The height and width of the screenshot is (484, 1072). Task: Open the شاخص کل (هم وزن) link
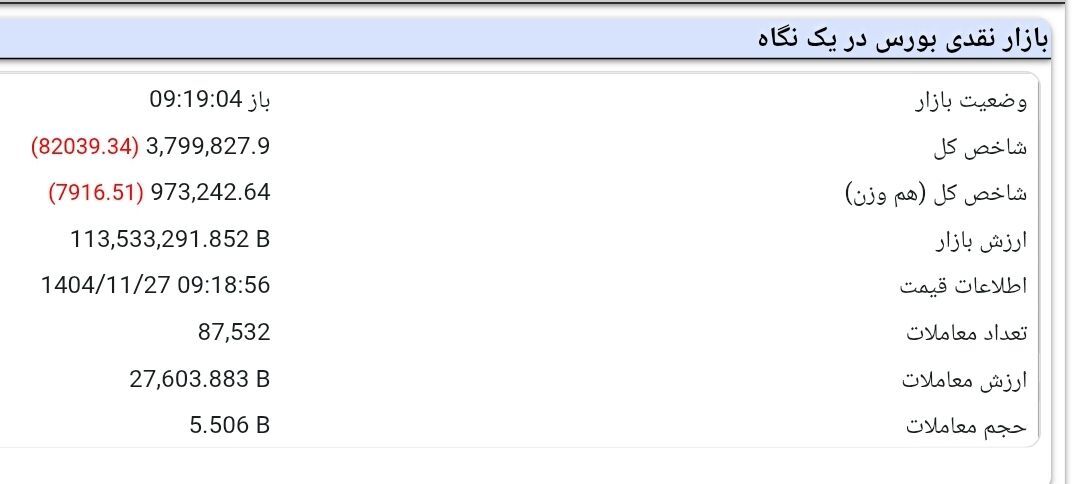point(937,194)
